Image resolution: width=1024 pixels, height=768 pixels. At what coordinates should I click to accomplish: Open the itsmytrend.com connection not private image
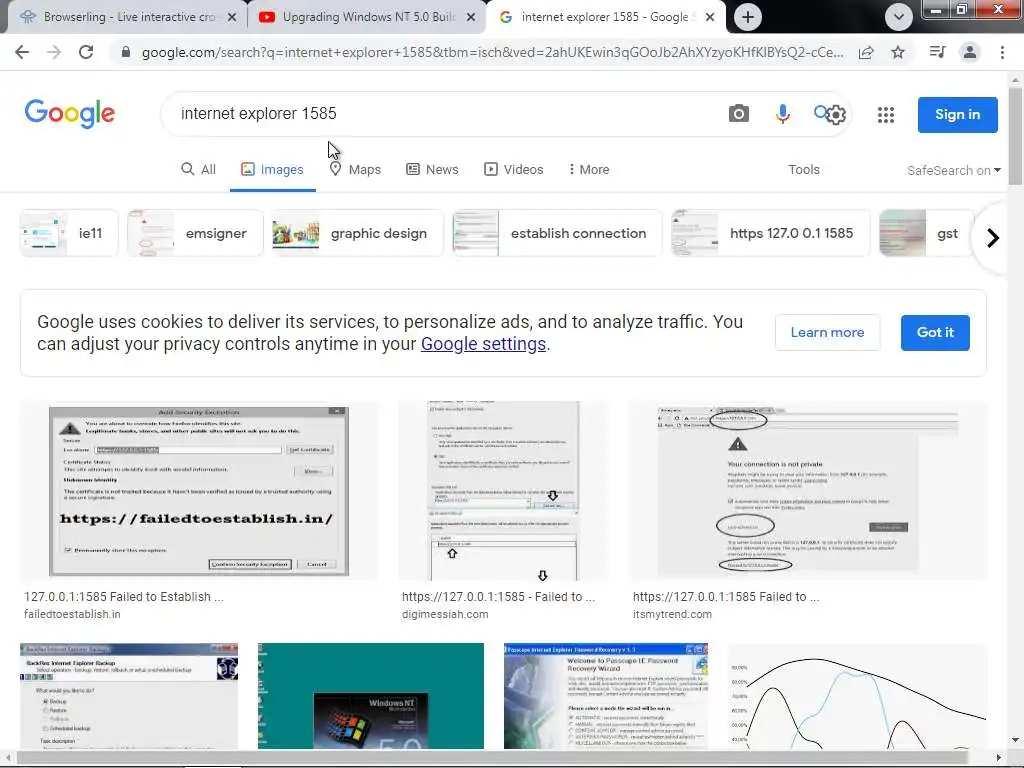pyautogui.click(x=808, y=491)
